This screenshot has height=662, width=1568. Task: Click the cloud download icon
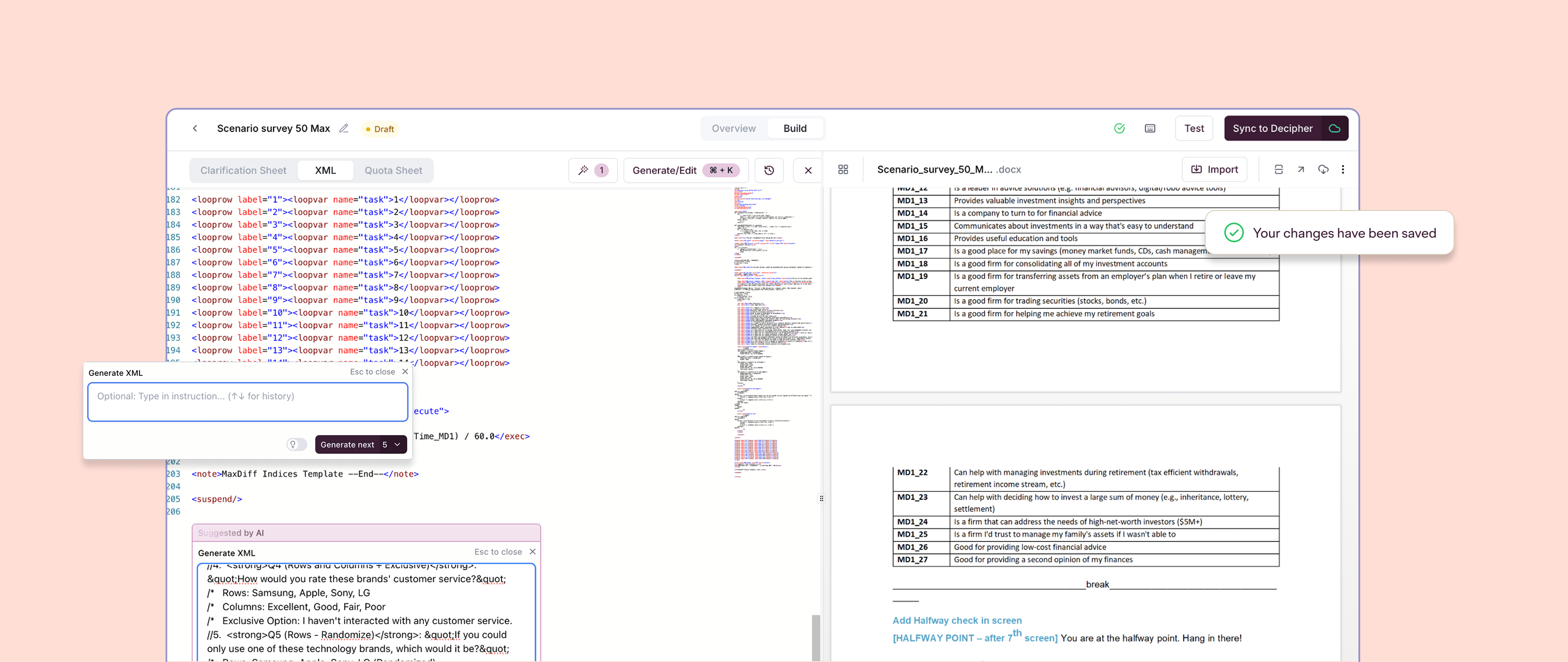[x=1323, y=169]
